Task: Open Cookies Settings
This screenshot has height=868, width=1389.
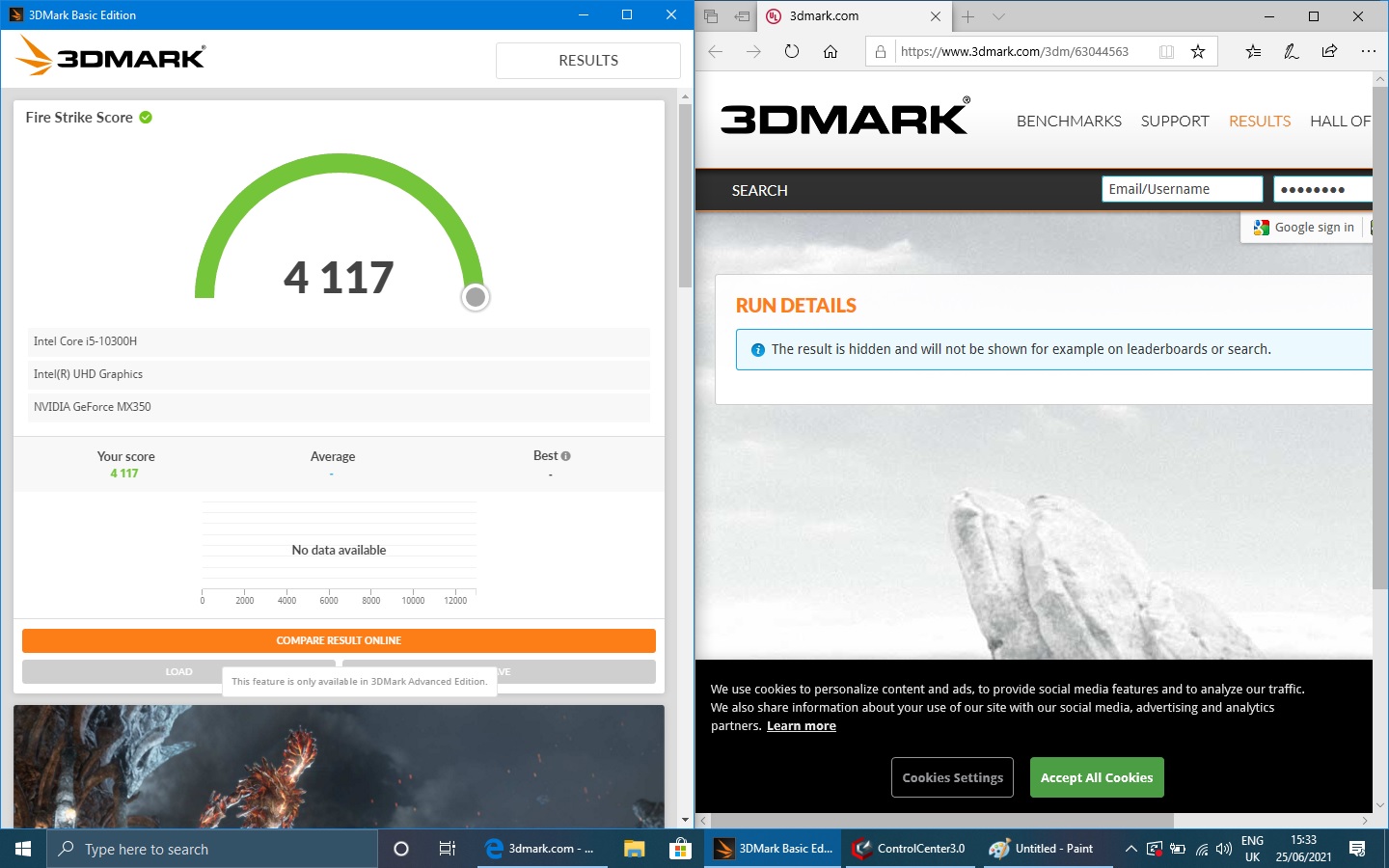Action: (952, 777)
